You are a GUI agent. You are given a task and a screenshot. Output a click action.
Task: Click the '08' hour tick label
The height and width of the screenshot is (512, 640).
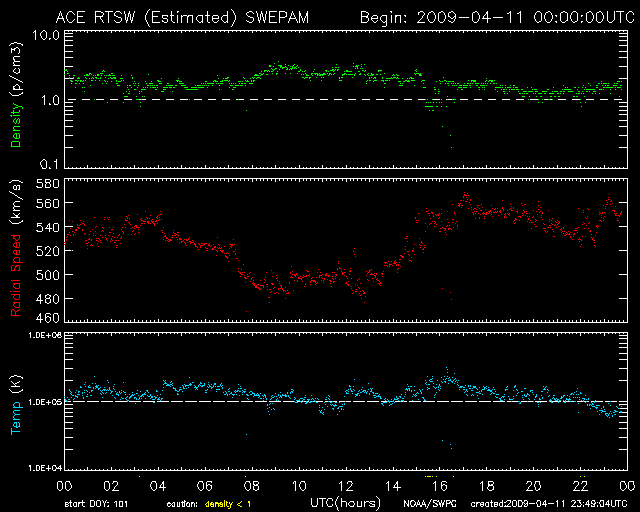pyautogui.click(x=251, y=486)
